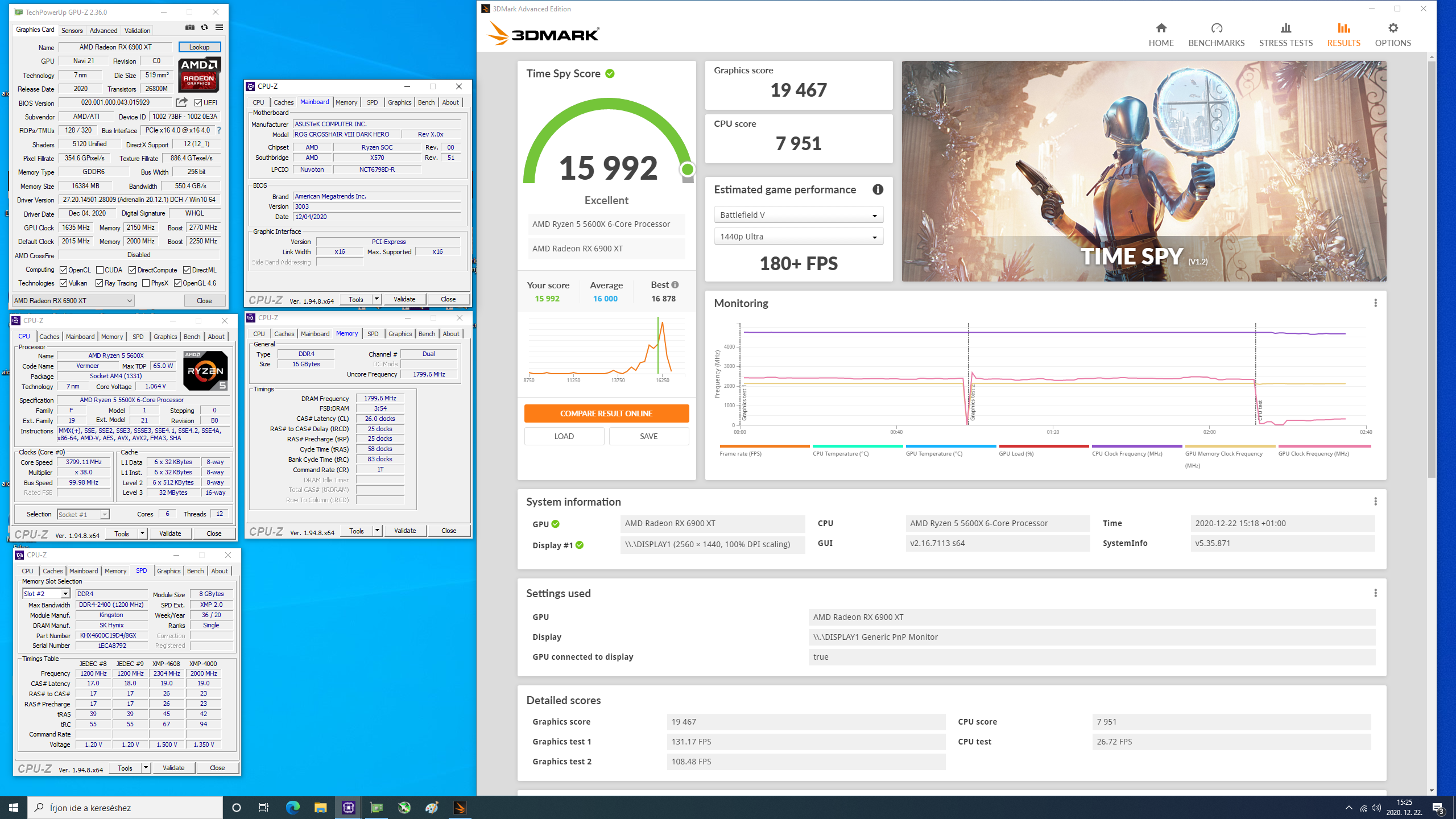Open Task View in taskbar
The image size is (1456, 819).
[264, 808]
